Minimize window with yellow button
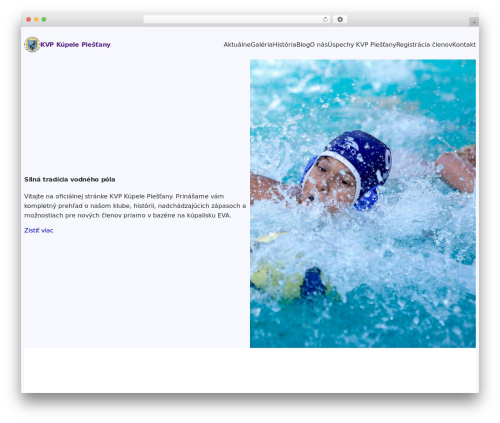This screenshot has height=423, width=500. click(36, 19)
